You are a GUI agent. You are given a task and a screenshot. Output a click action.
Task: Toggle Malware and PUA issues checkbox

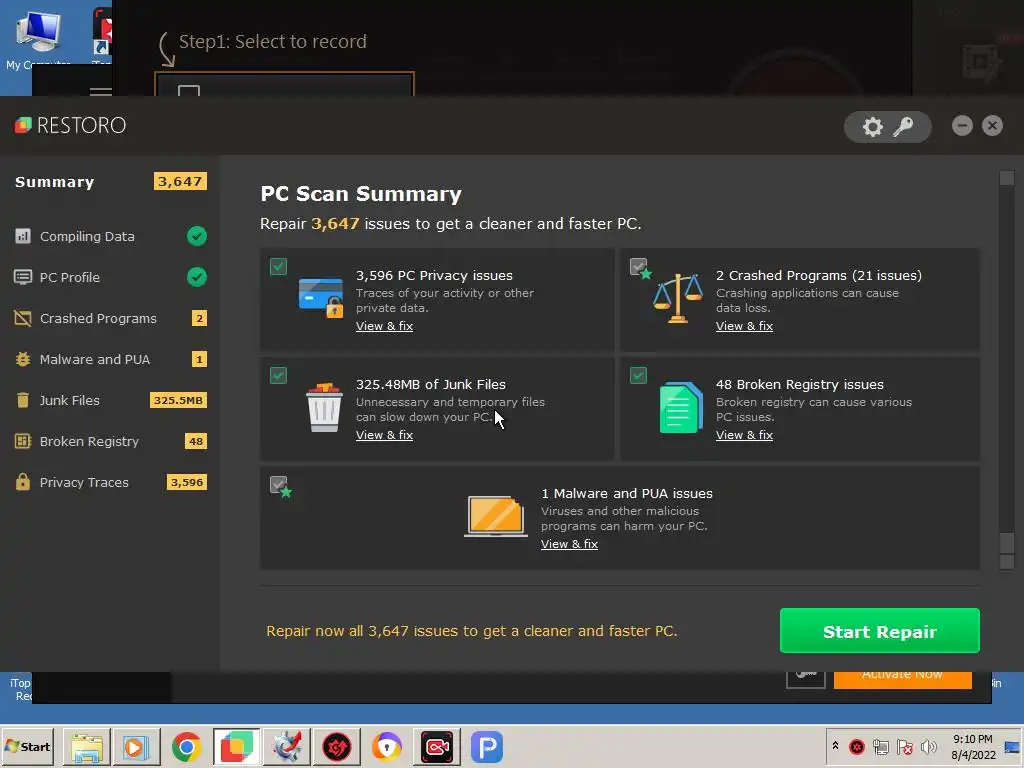pyautogui.click(x=278, y=485)
